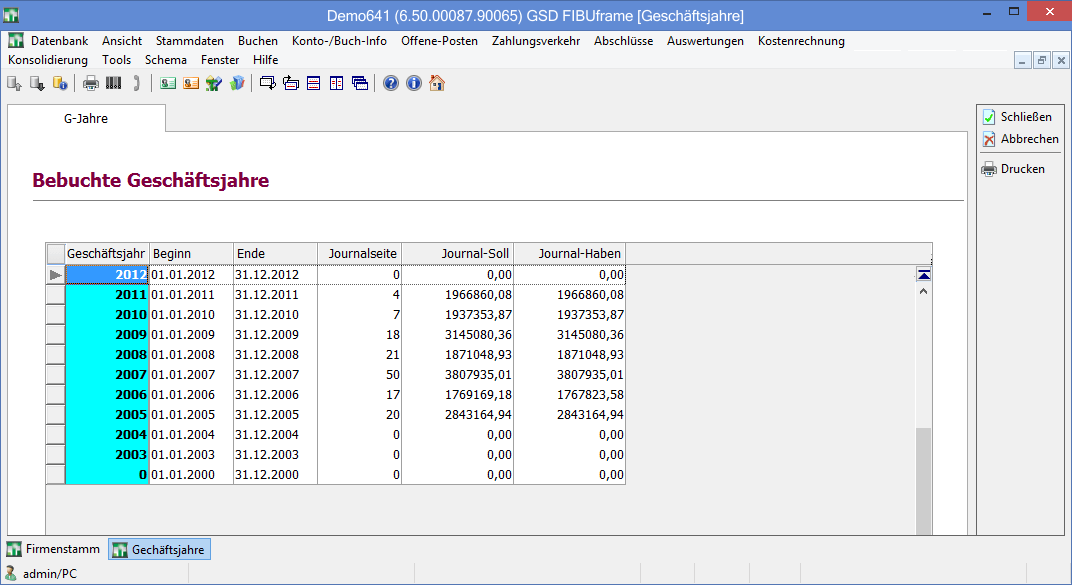Click the printer icon in the toolbar
1072x585 pixels.
coord(90,83)
